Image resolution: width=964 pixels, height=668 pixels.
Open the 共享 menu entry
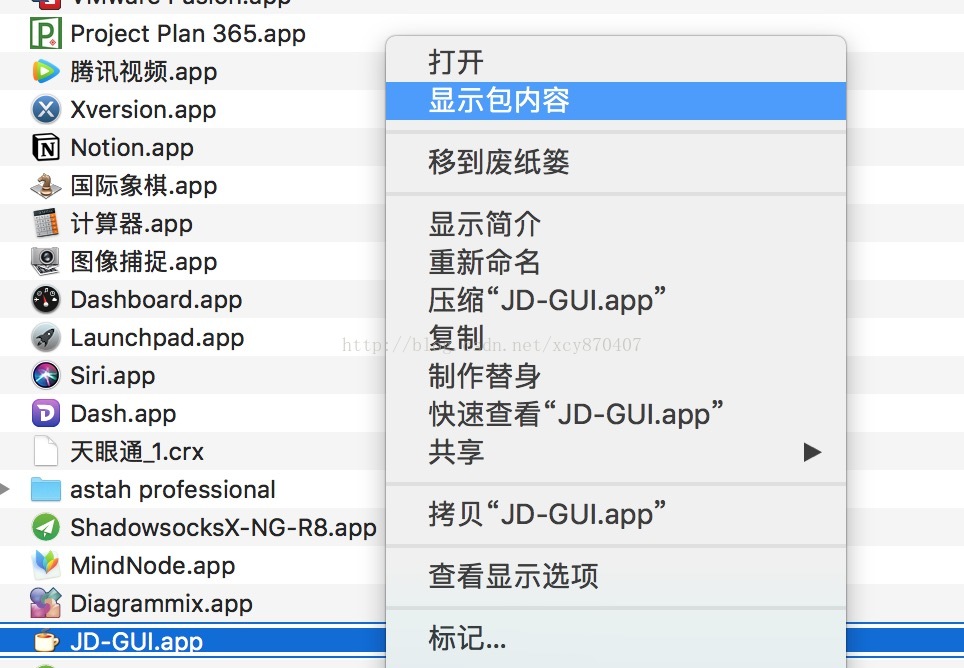pyautogui.click(x=615, y=452)
